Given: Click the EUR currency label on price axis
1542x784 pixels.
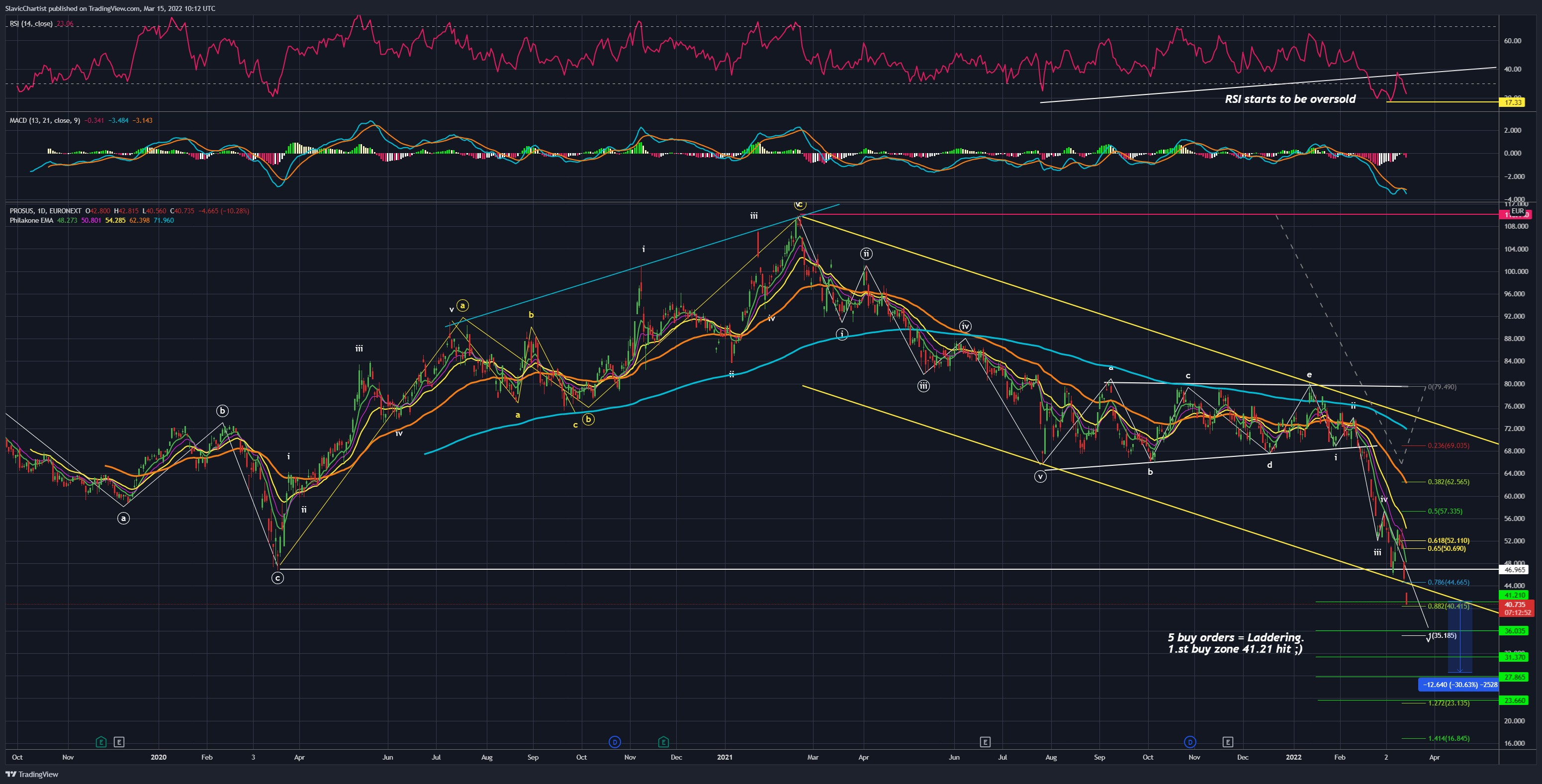Looking at the screenshot, I should [1518, 211].
